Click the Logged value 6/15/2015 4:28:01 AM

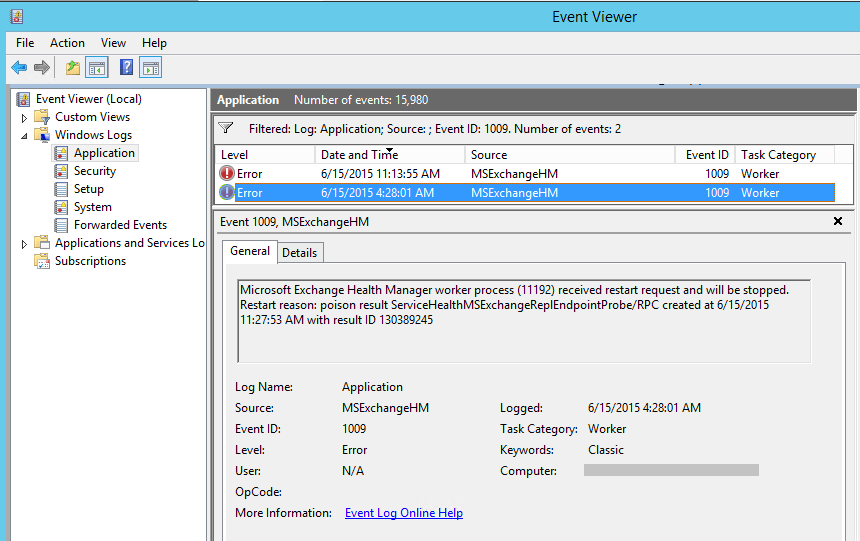pos(644,408)
